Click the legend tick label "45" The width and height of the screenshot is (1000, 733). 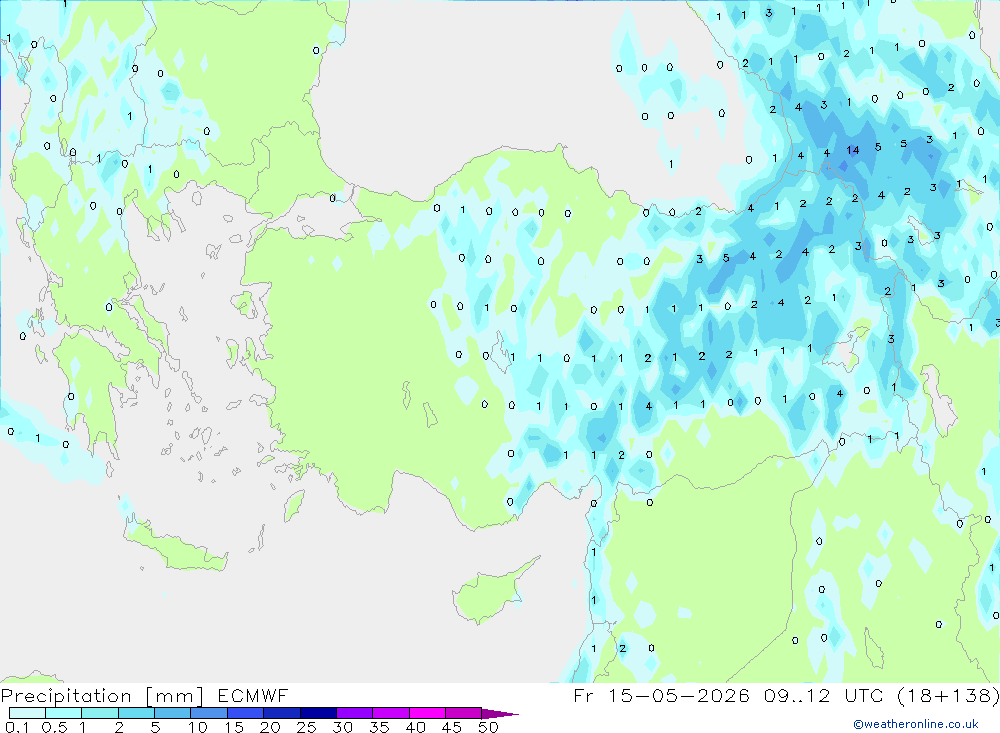pos(452,727)
